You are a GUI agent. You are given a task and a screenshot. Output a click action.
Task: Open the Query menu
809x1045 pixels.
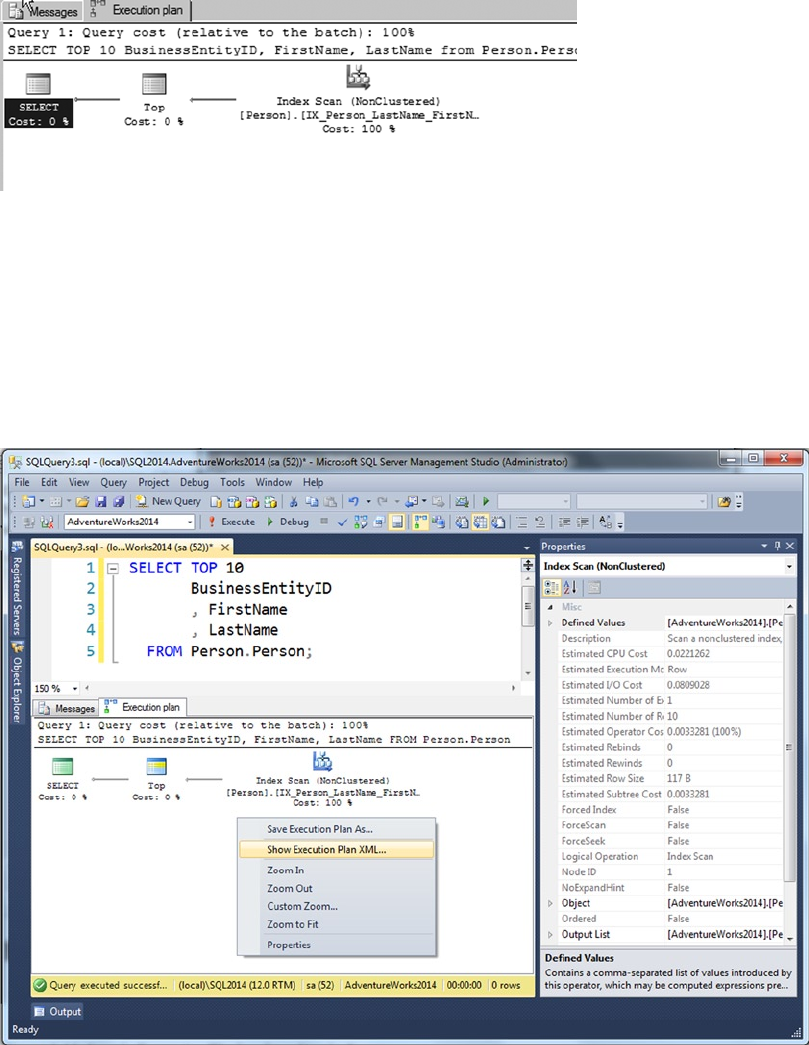113,482
